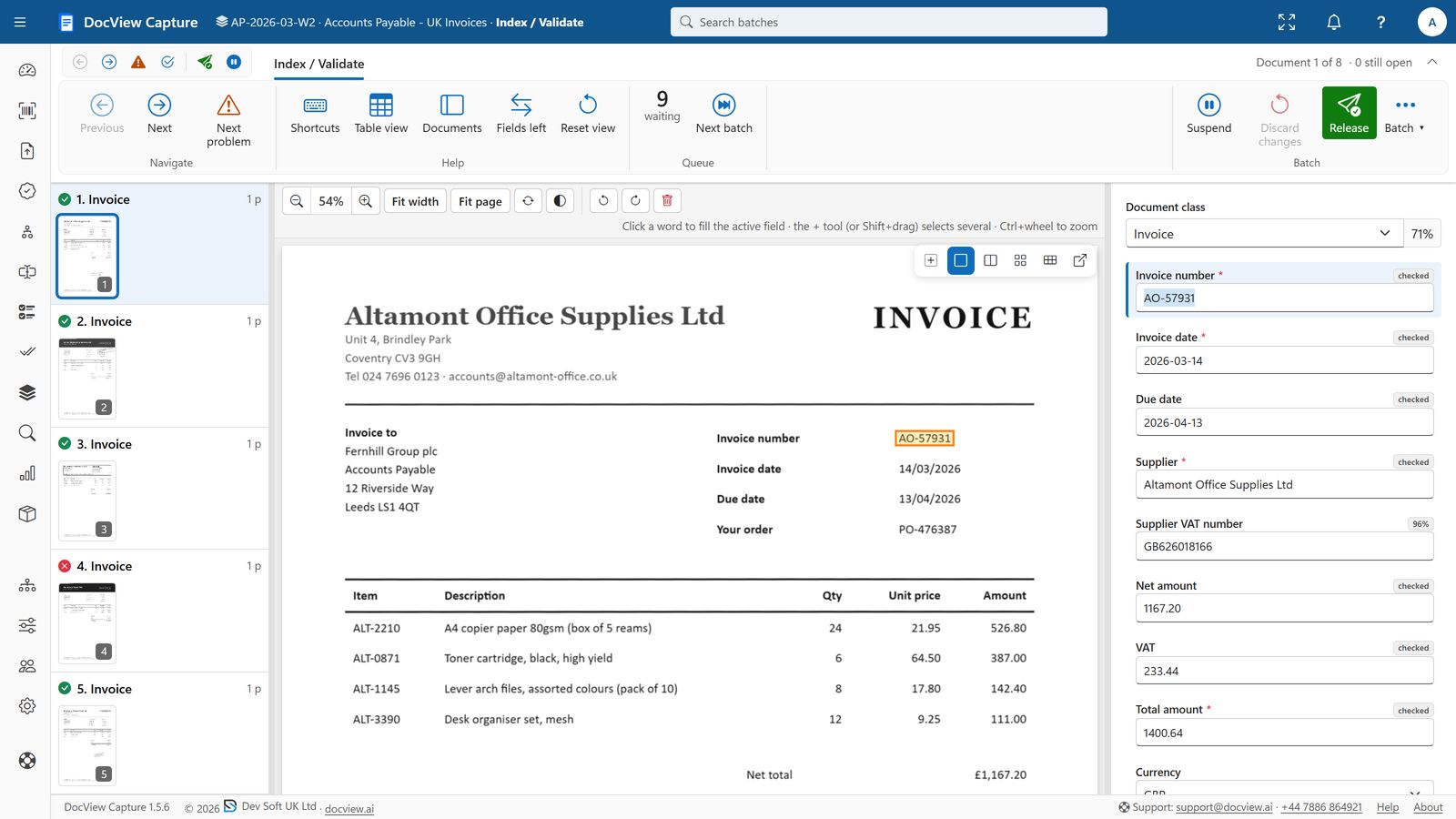1456x819 pixels.
Task: Toggle invert contrast in viewer toolbar
Action: pos(561,201)
